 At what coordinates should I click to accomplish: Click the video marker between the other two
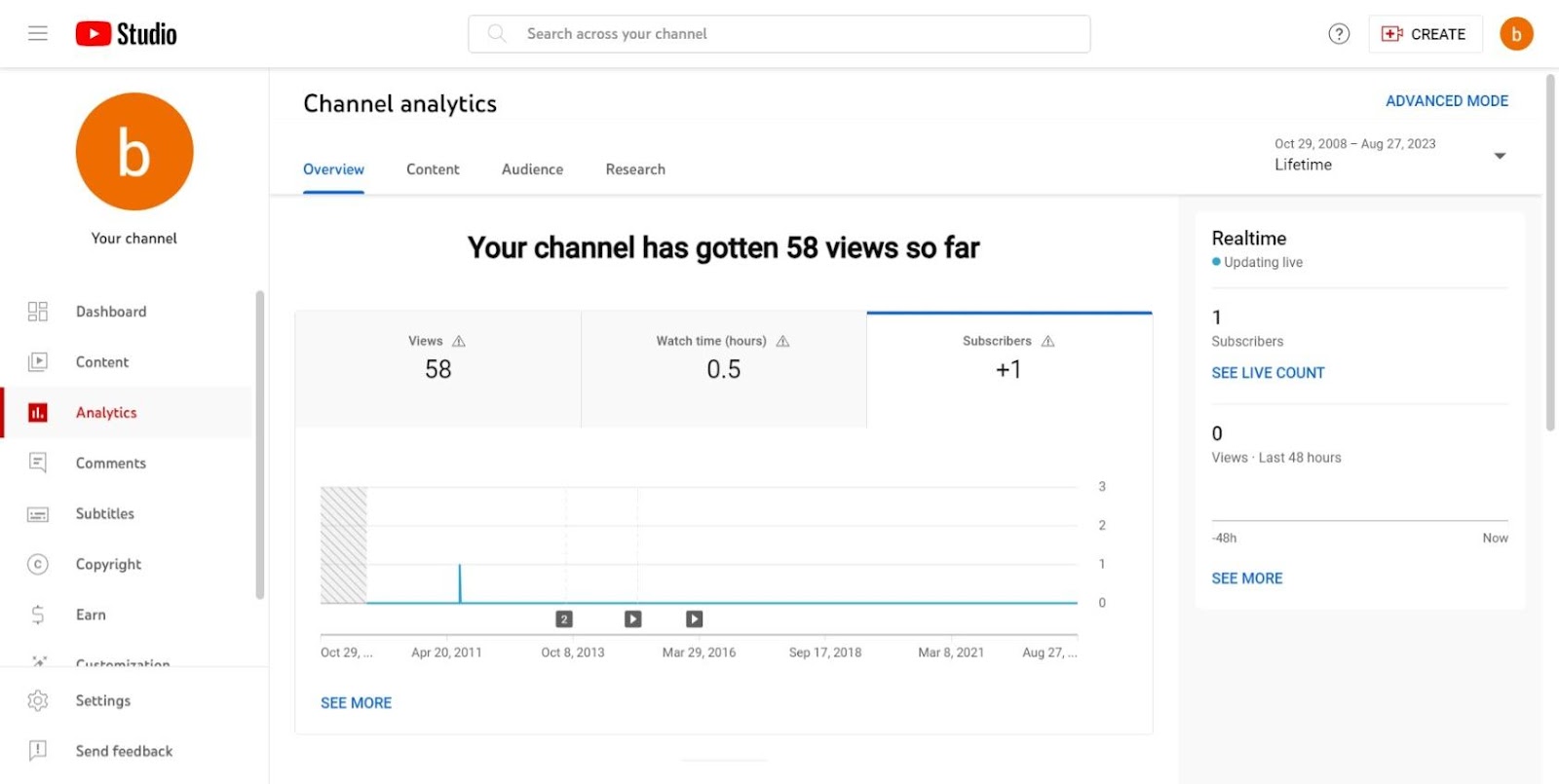click(633, 618)
